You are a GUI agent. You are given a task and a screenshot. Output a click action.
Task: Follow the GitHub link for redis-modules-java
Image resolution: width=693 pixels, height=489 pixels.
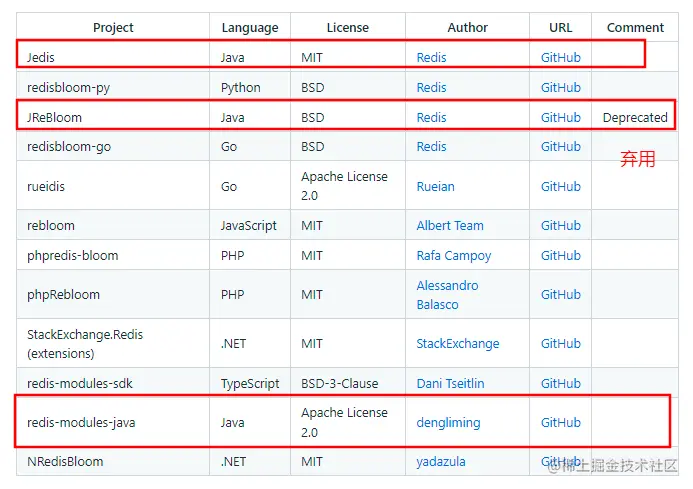click(x=560, y=423)
